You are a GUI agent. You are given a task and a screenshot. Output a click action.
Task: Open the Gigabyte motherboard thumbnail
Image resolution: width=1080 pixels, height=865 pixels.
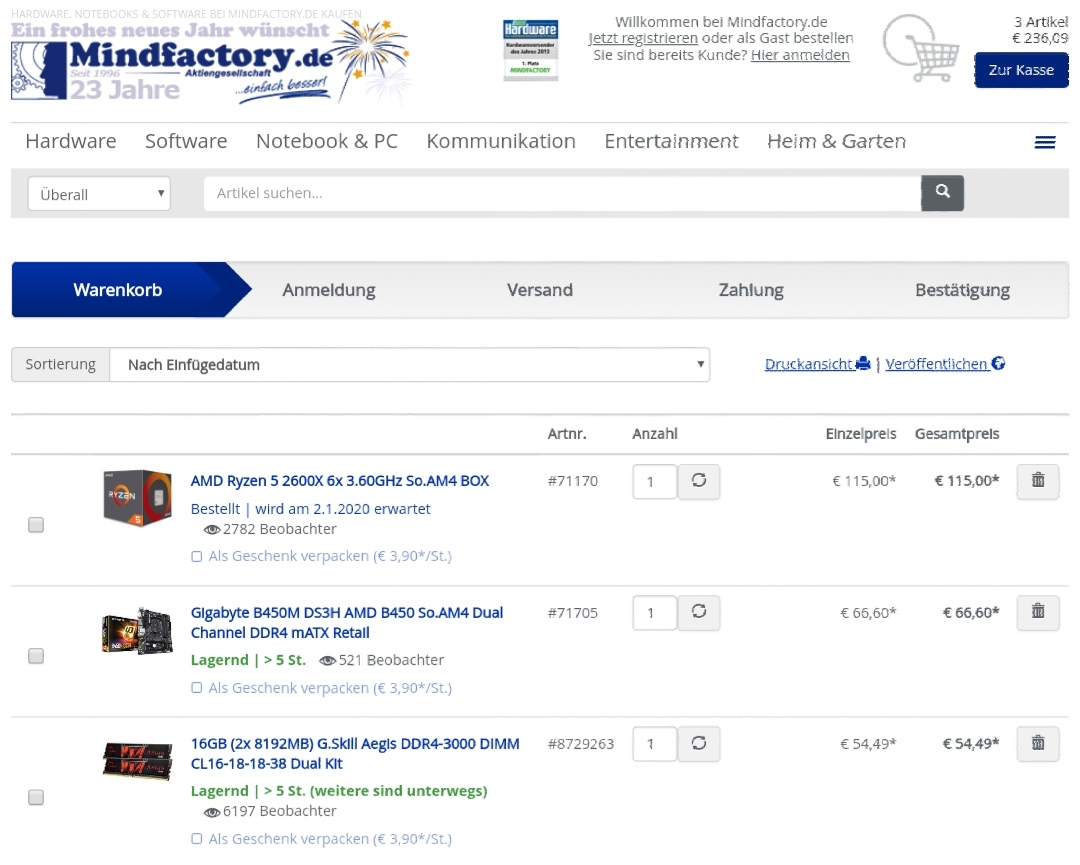[137, 630]
